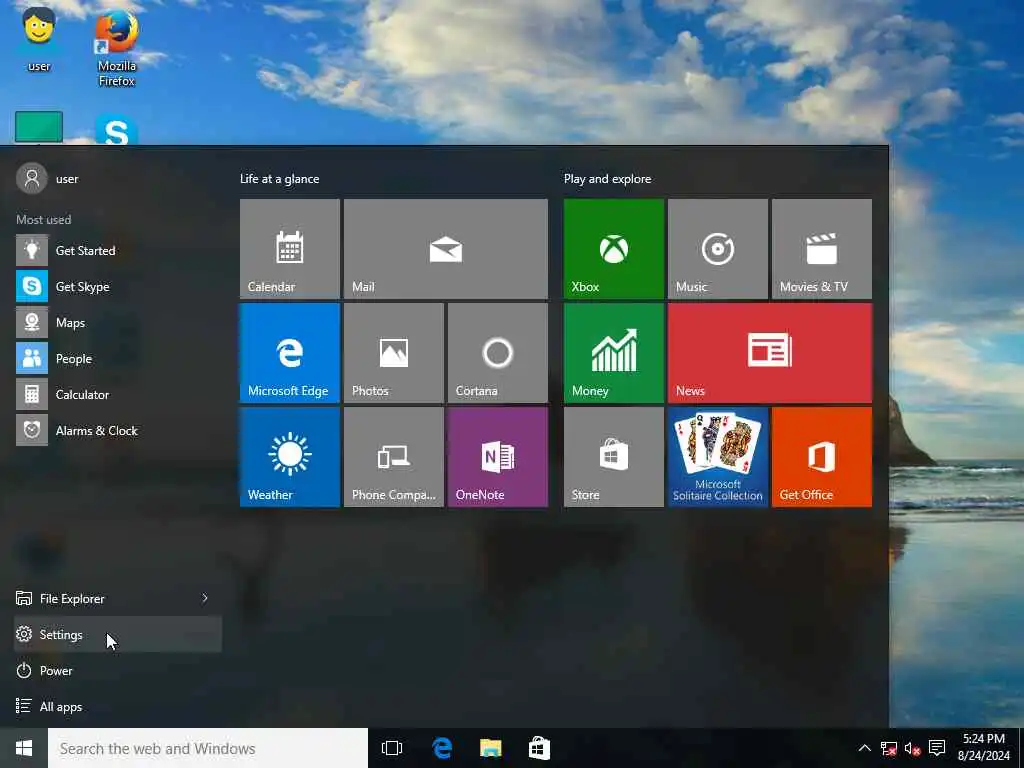This screenshot has height=768, width=1024.
Task: Open File Explorer from the taskbar
Action: pos(490,748)
